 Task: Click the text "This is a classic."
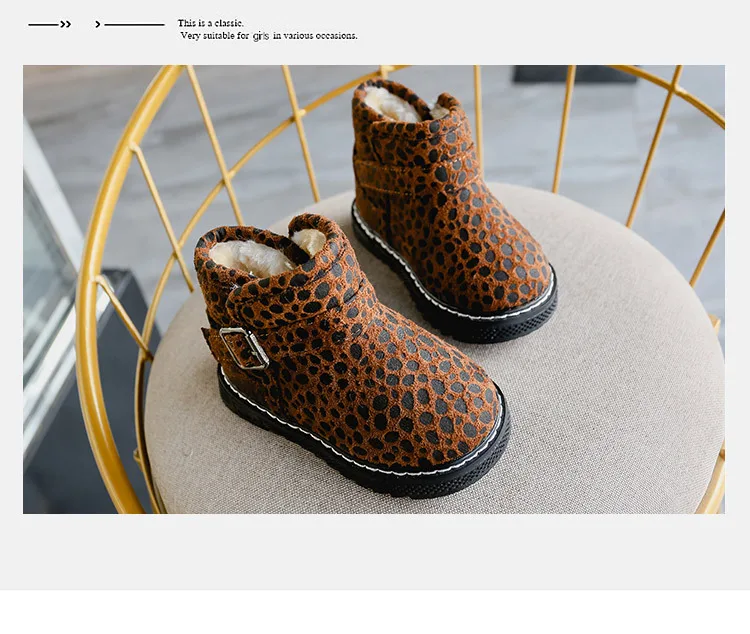[210, 23]
